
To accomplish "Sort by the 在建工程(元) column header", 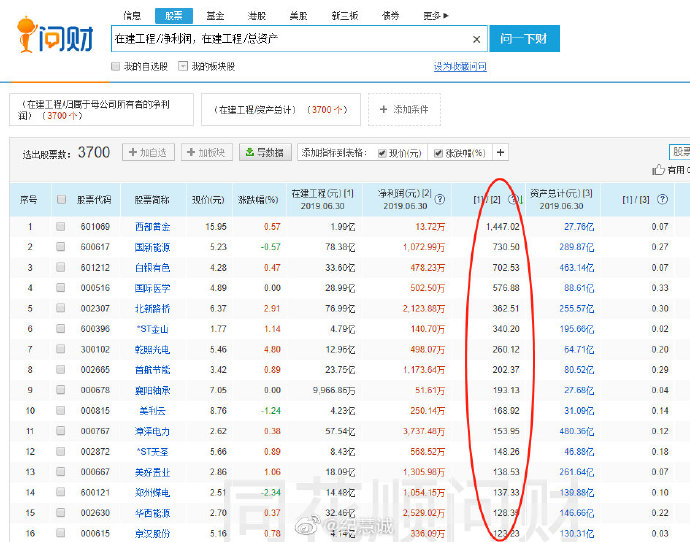I will [323, 199].
